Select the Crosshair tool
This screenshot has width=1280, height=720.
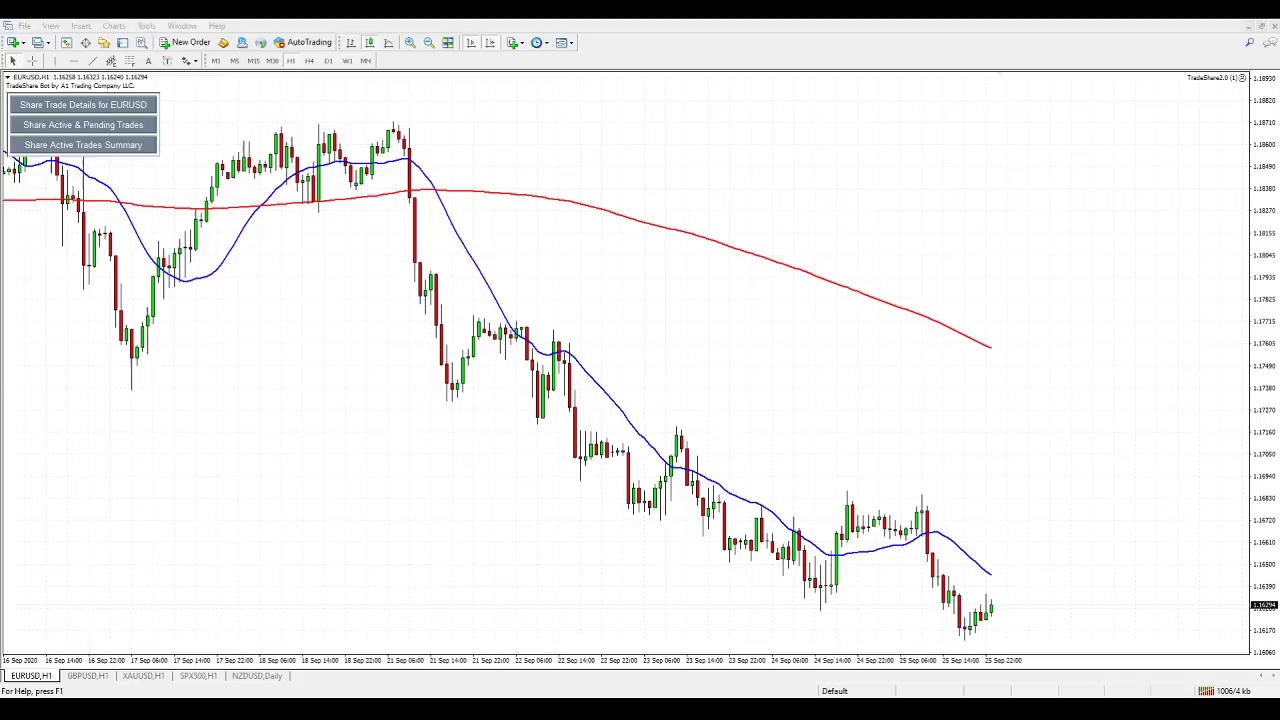32,61
